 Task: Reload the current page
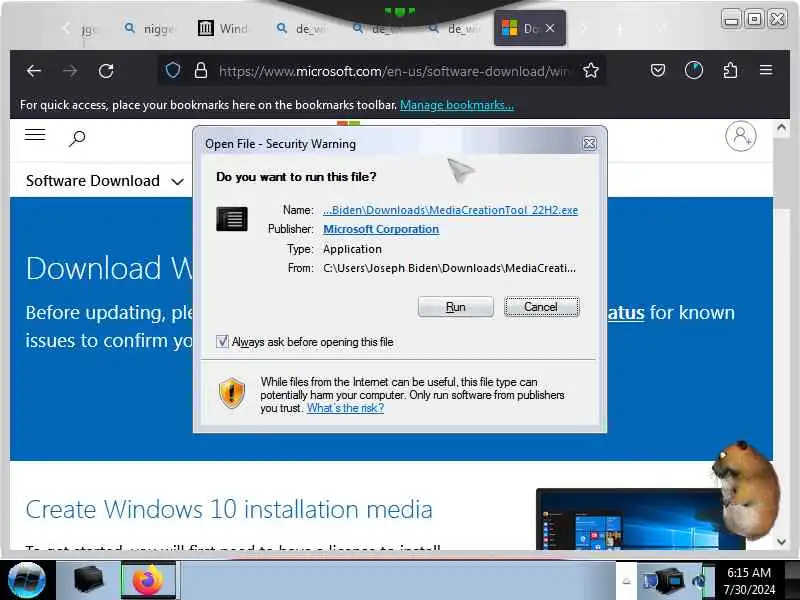106,71
